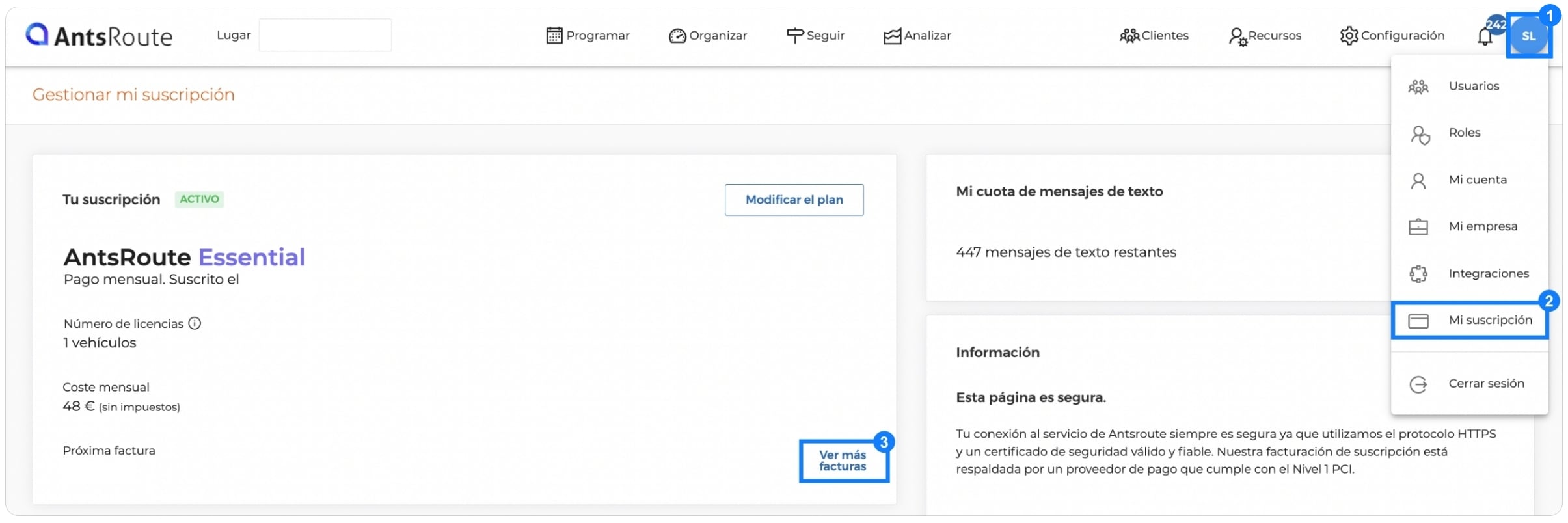Open the Organizar menu
Image resolution: width=1568 pixels, height=523 pixels.
[x=708, y=36]
